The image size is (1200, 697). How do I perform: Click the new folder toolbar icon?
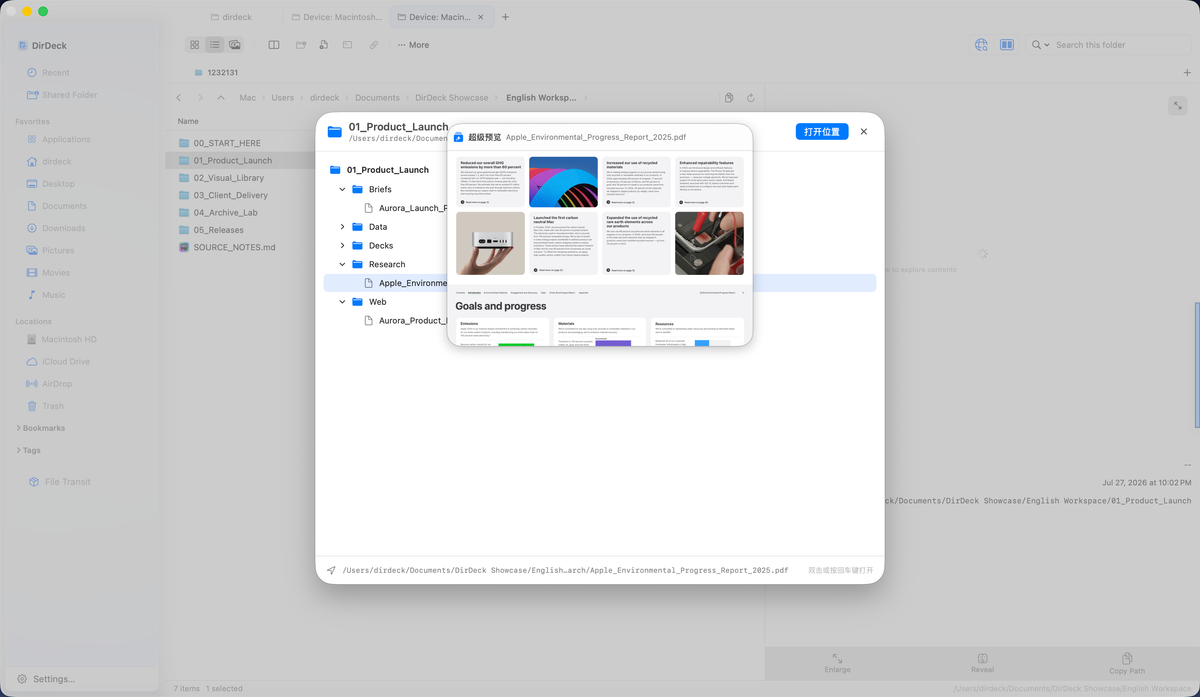click(x=300, y=45)
